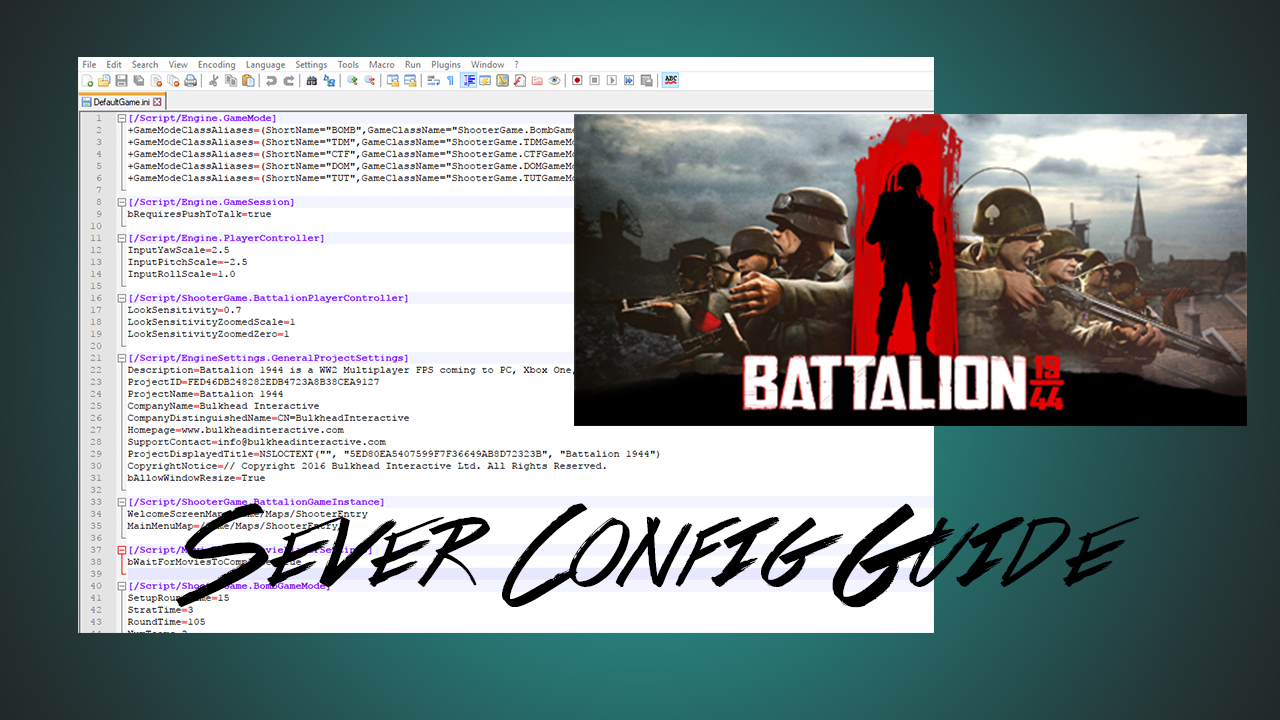The height and width of the screenshot is (720, 1280).
Task: Start macro recording with the red record icon
Action: [577, 81]
